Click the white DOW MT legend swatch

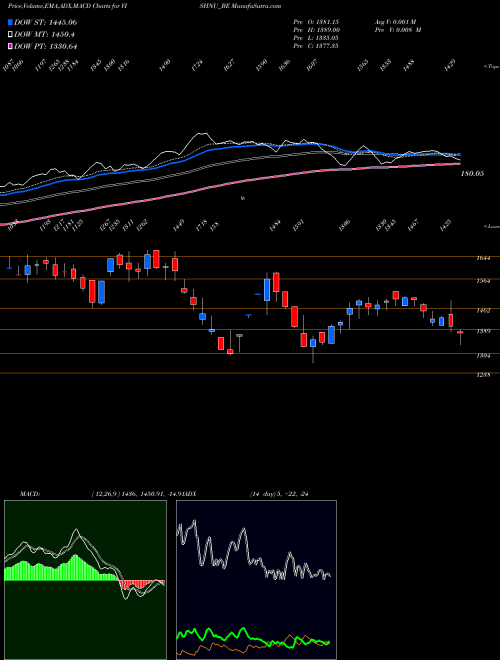(x=11, y=34)
